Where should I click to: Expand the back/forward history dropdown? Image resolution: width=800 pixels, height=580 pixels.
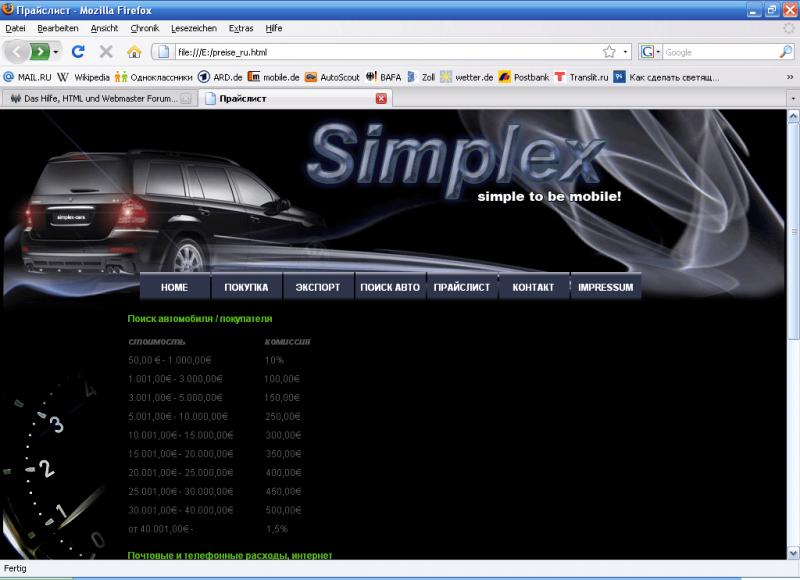point(57,51)
